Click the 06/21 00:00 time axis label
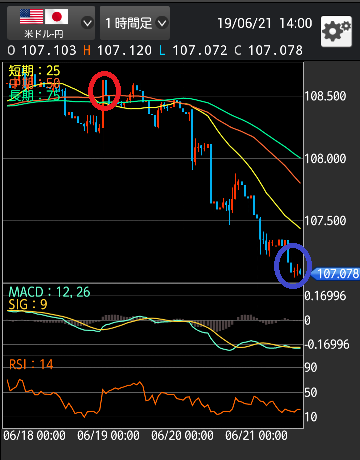Viewport: 360px width, 460px height. pos(256,435)
